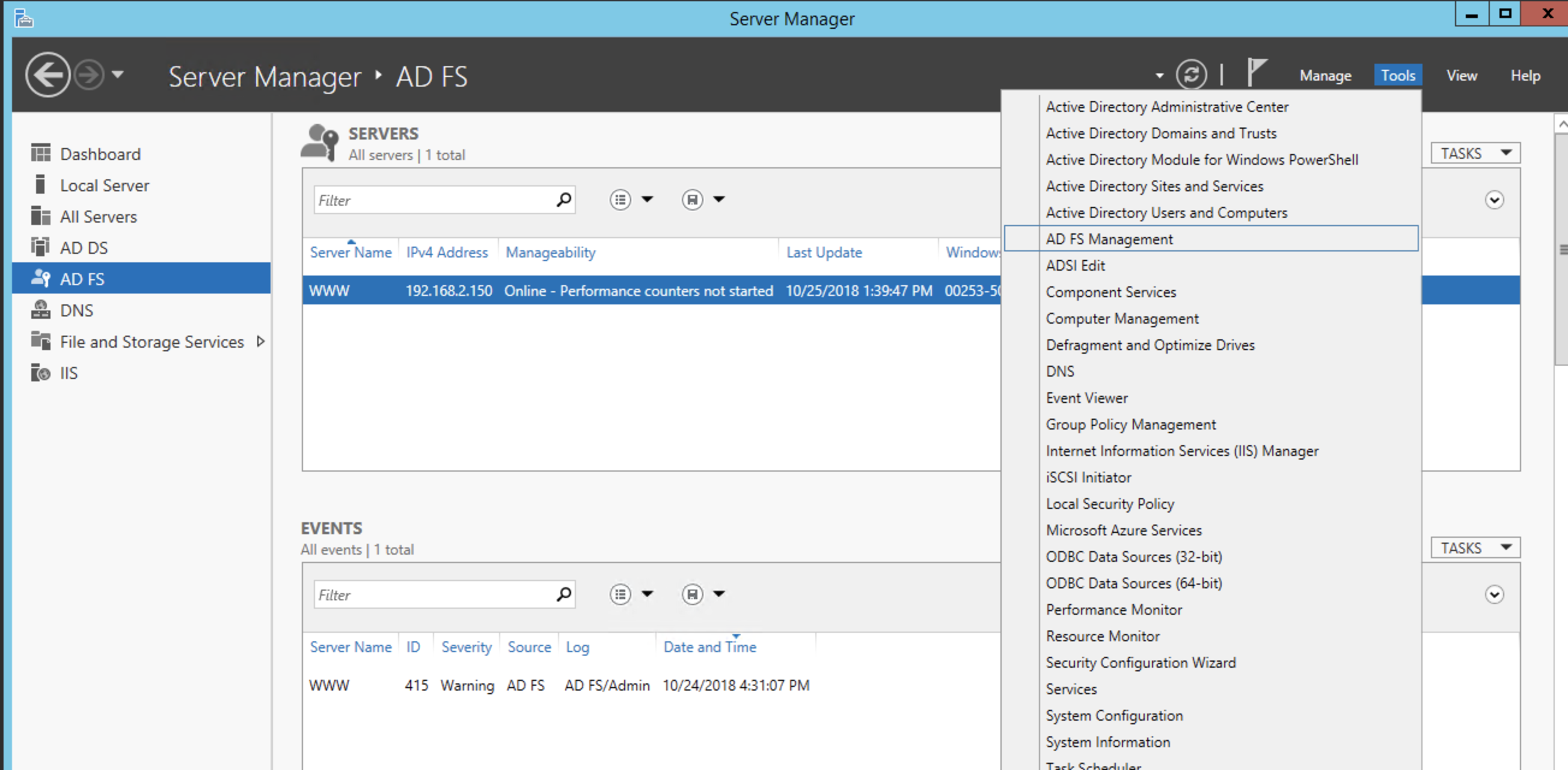Viewport: 1568px width, 770px height.
Task: Open the Servers TASKS dropdown
Action: point(1475,153)
